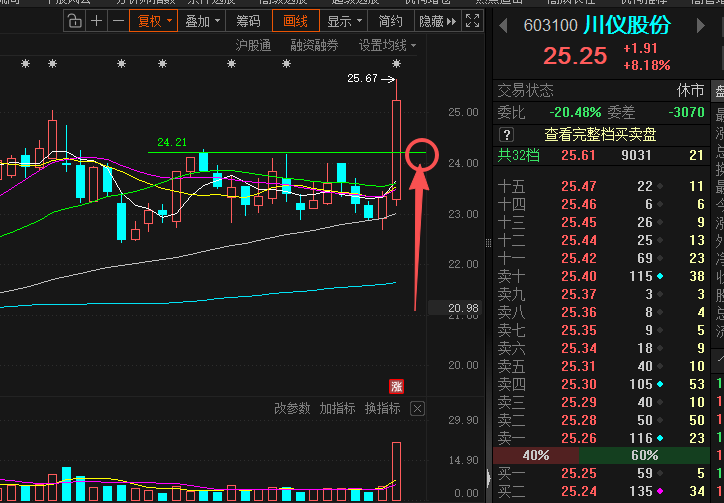Click the diamond icon in 卖十 row
Viewport: 724px width, 503px height.
coord(660,276)
